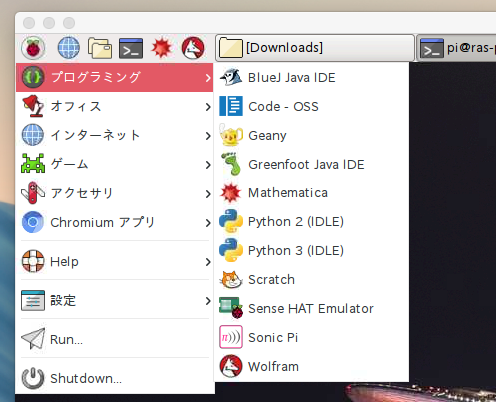
Task: Launch BlueJ Java IDE from its label
Action: click(292, 78)
